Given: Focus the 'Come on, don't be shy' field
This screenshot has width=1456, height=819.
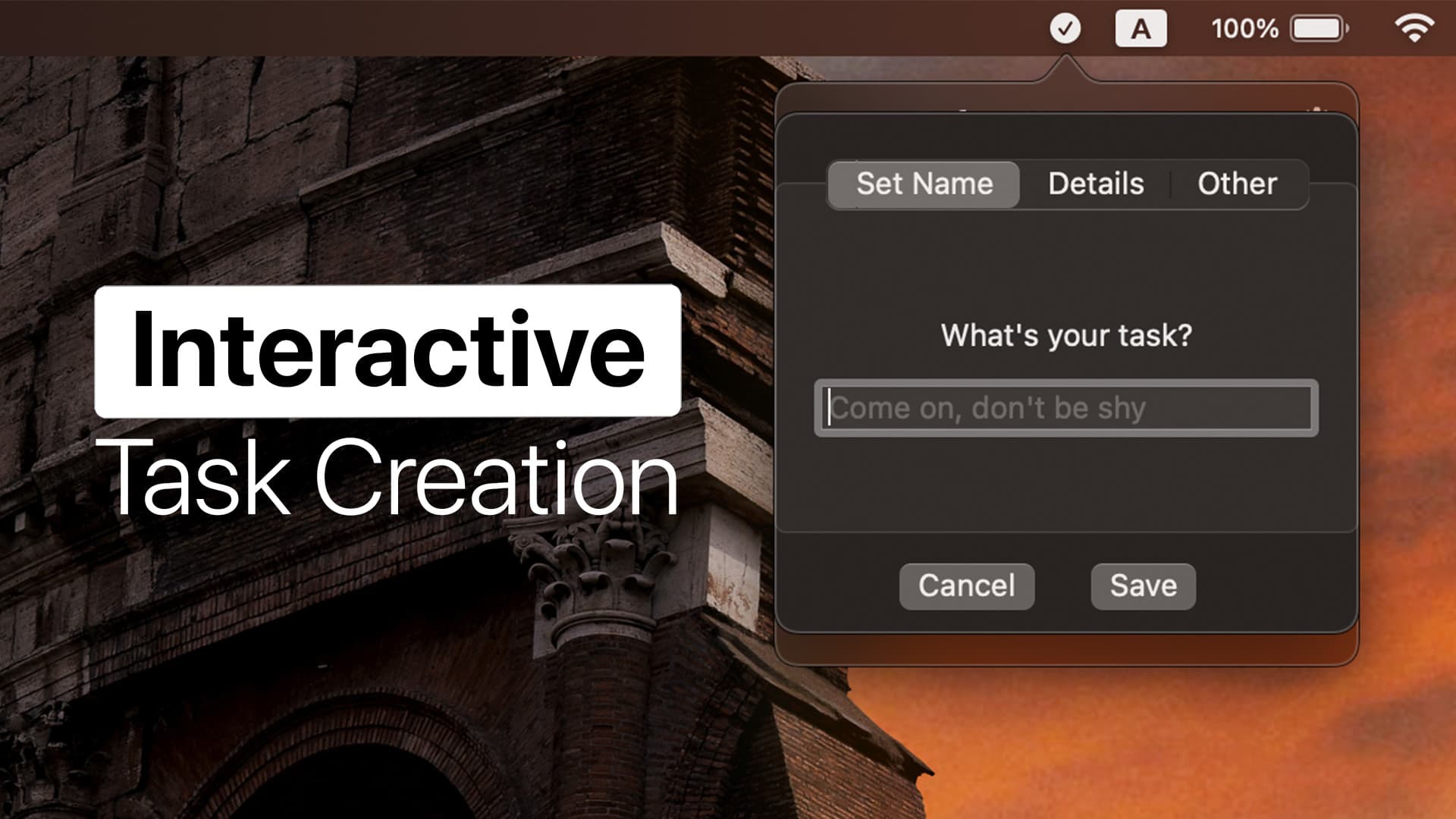Looking at the screenshot, I should click(x=1066, y=408).
